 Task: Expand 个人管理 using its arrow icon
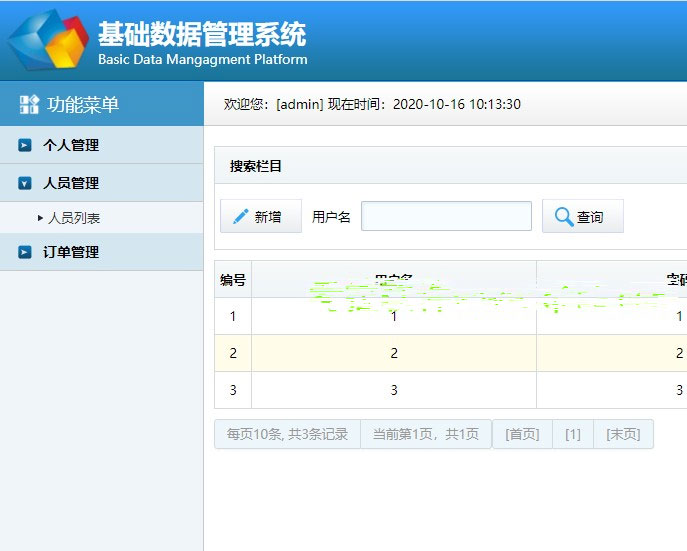24,145
